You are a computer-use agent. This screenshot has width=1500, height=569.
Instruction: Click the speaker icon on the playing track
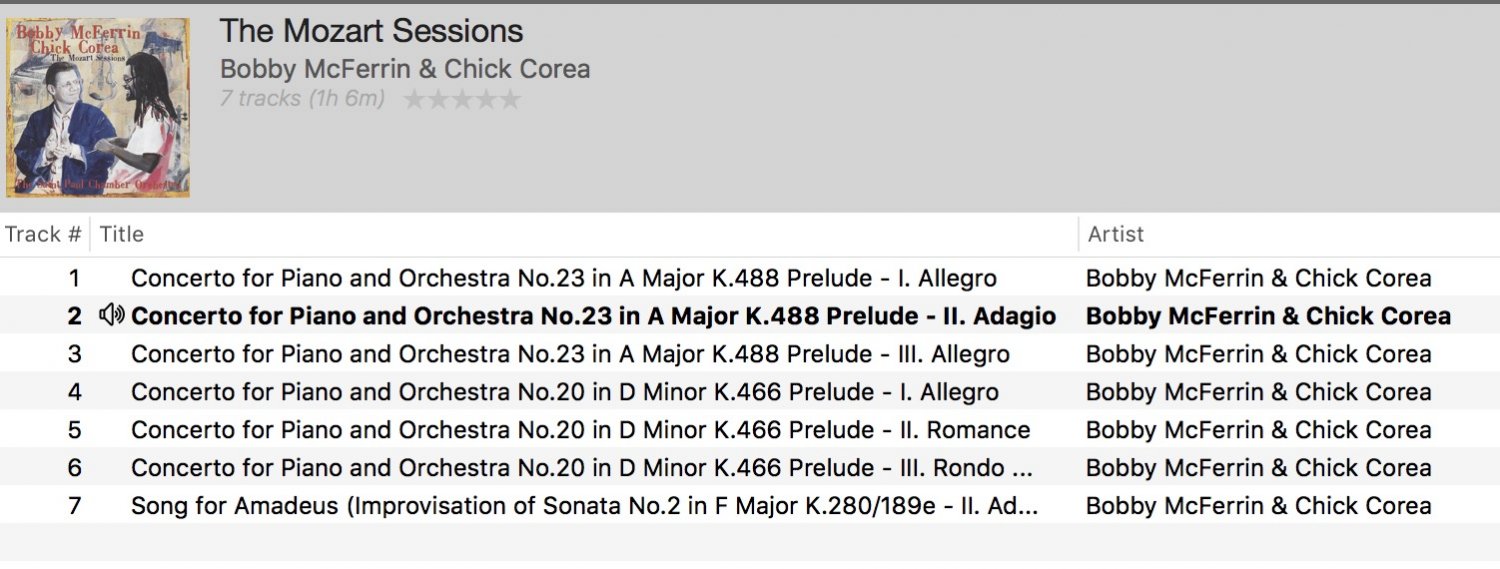[x=111, y=316]
